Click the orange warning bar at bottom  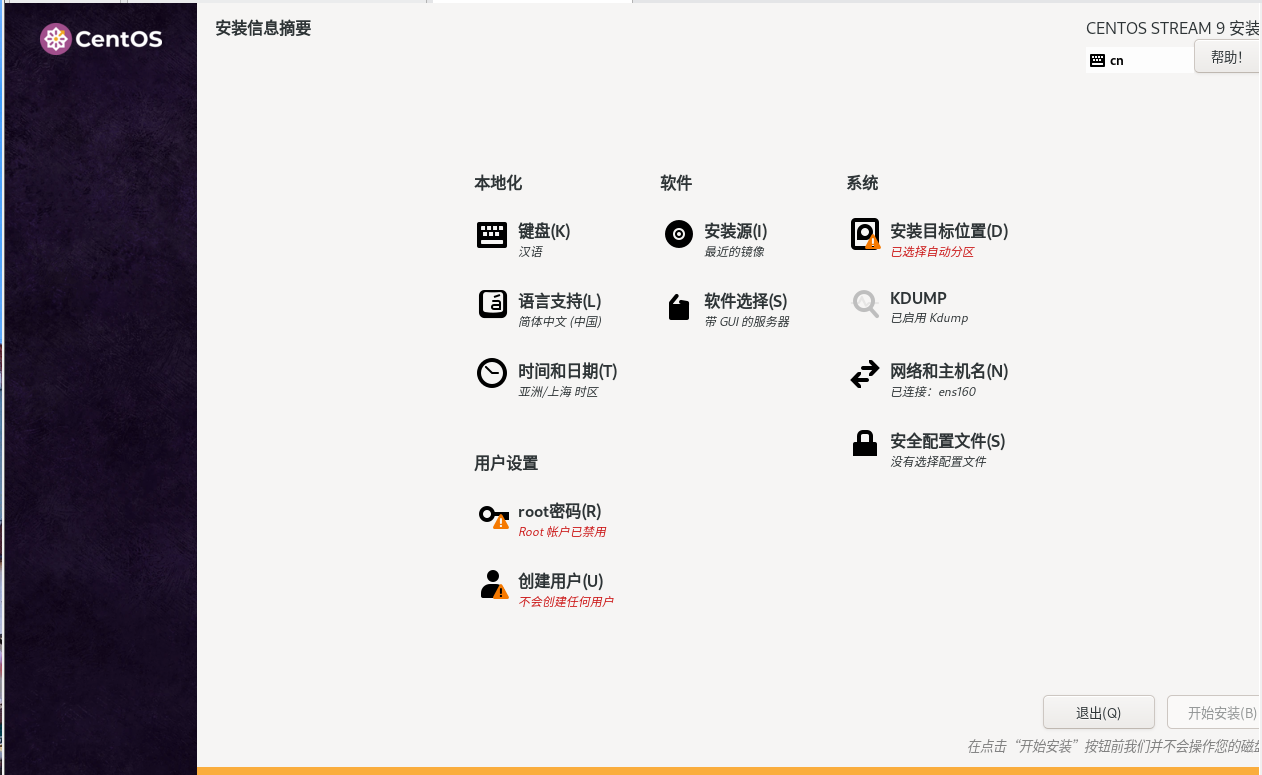pyautogui.click(x=729, y=771)
